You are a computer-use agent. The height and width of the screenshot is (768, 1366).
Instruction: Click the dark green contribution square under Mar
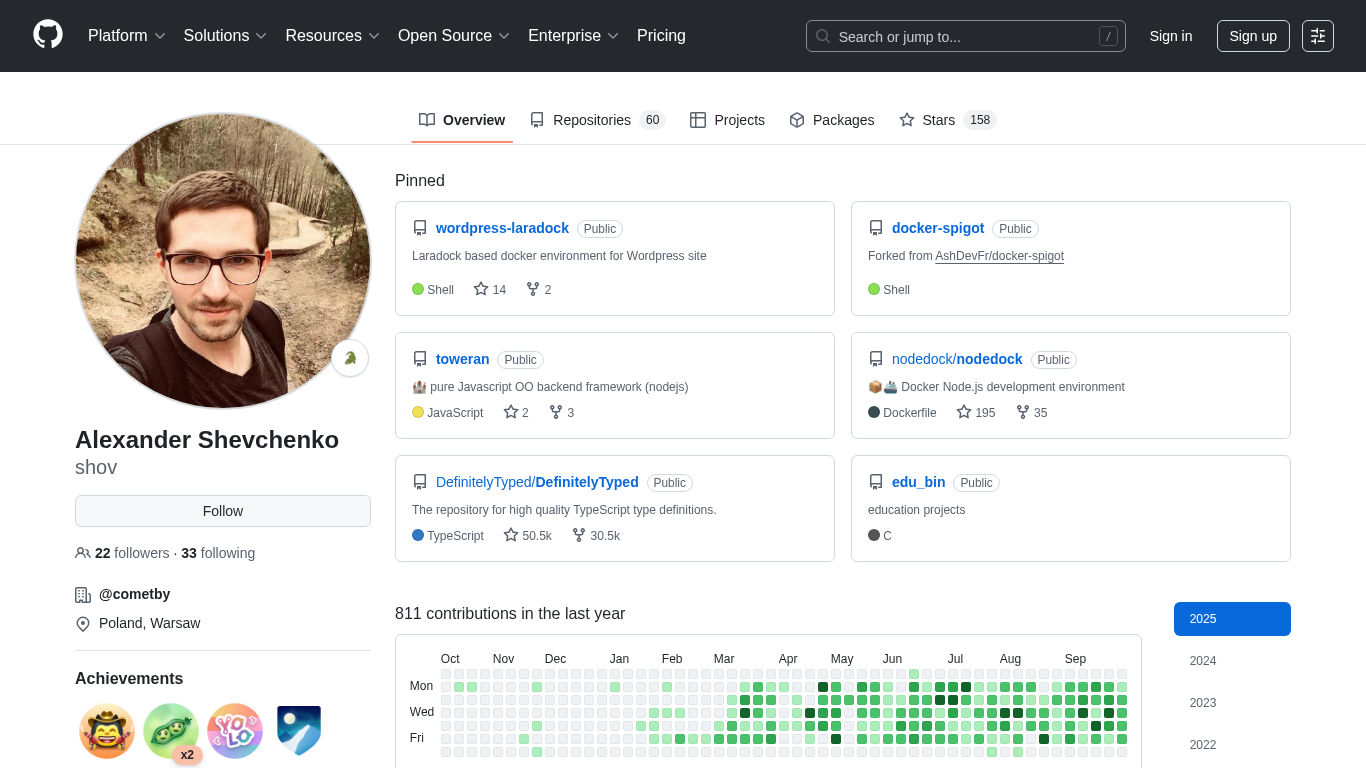(x=745, y=713)
